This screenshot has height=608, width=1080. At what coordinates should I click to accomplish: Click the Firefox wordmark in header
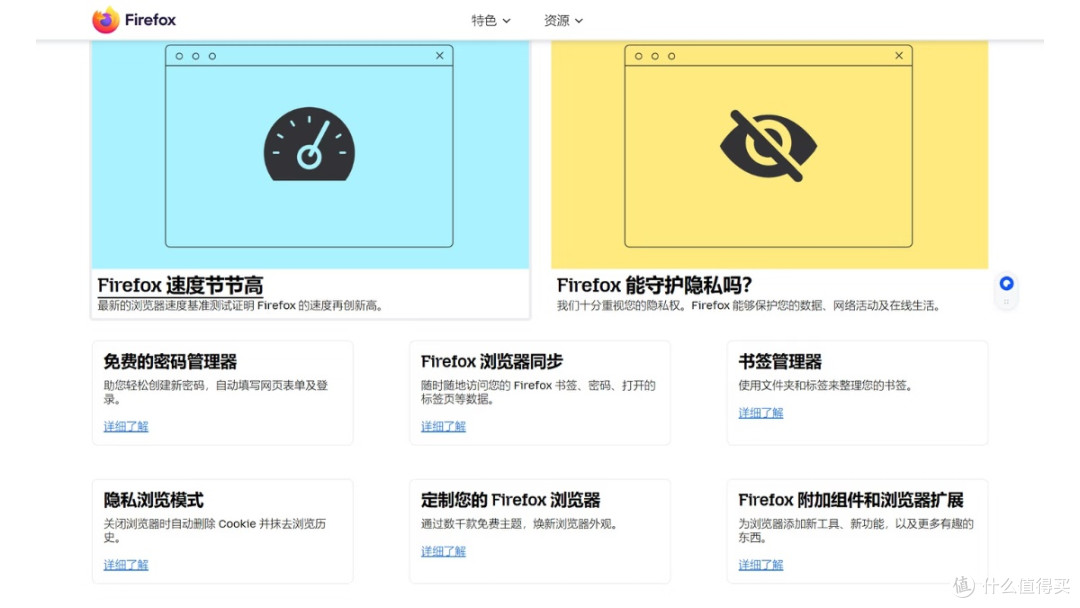pos(150,20)
